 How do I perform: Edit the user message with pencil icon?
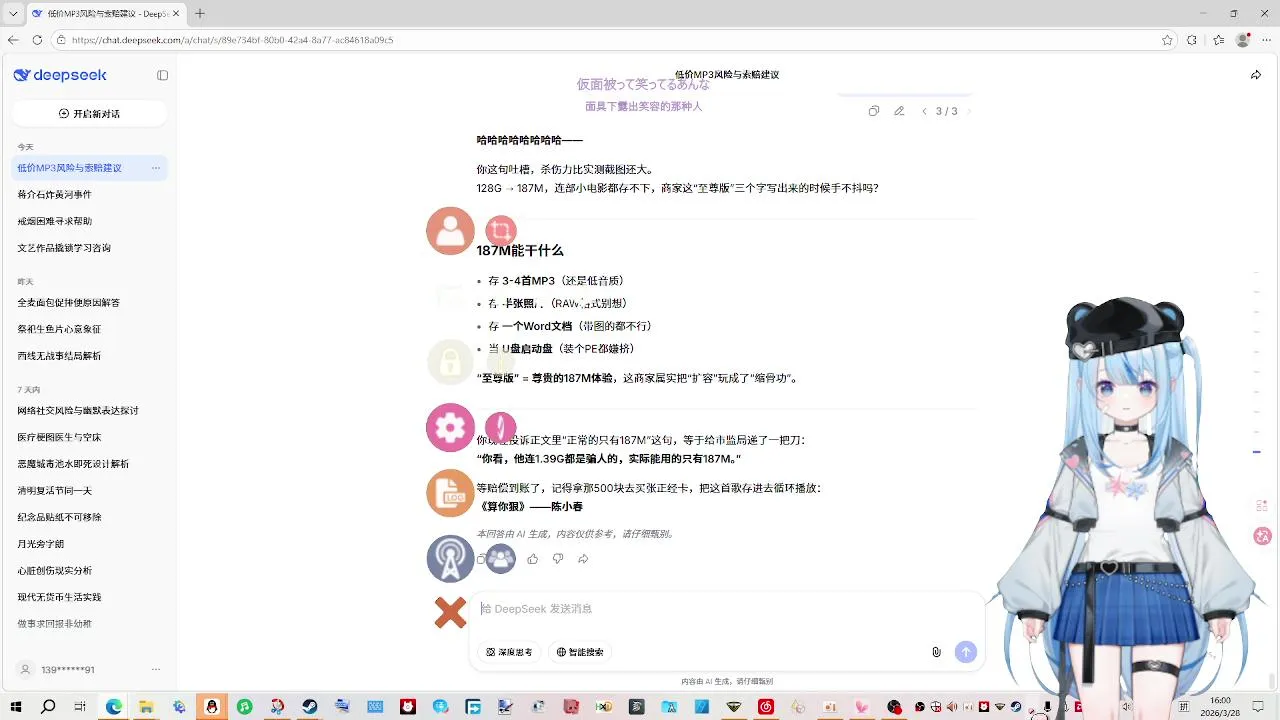click(899, 111)
